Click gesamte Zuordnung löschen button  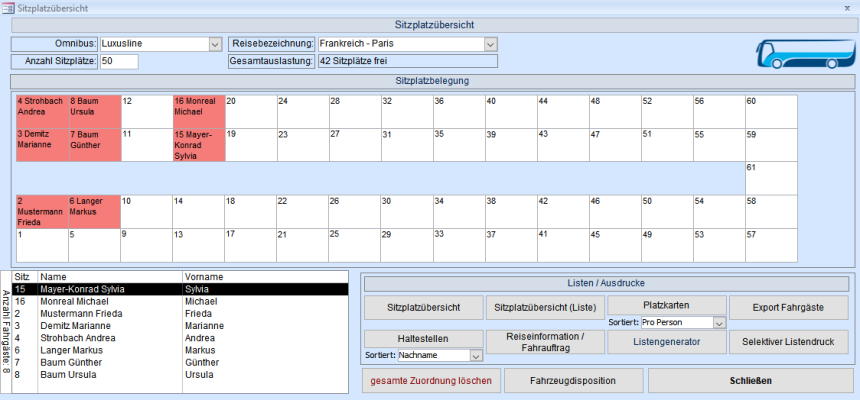432,381
